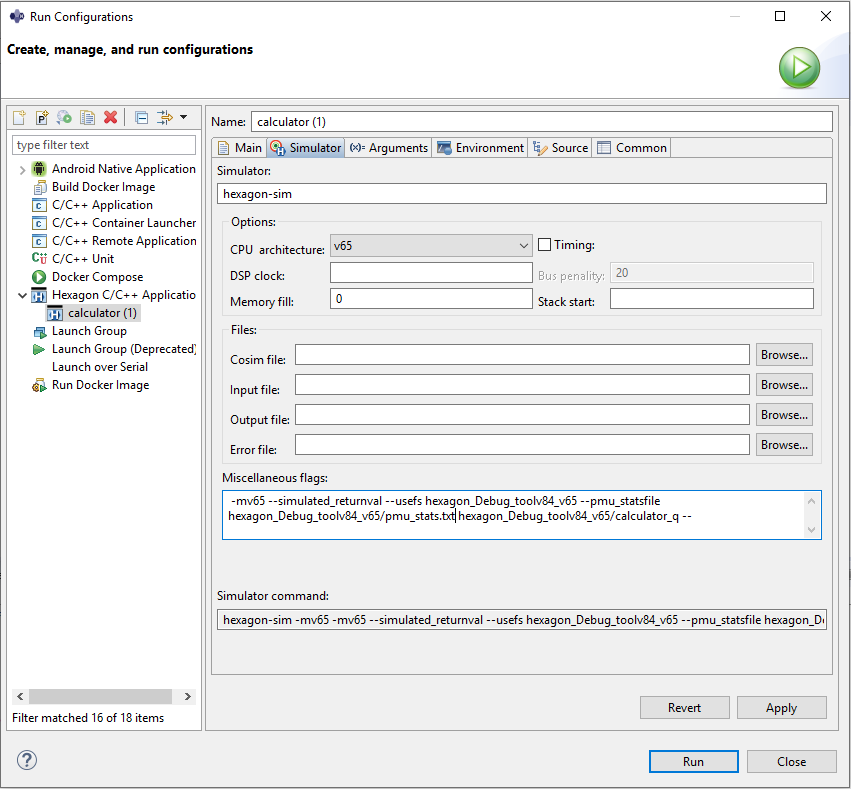Enable the Timing checkbox
This screenshot has height=789, width=851.
[x=544, y=245]
